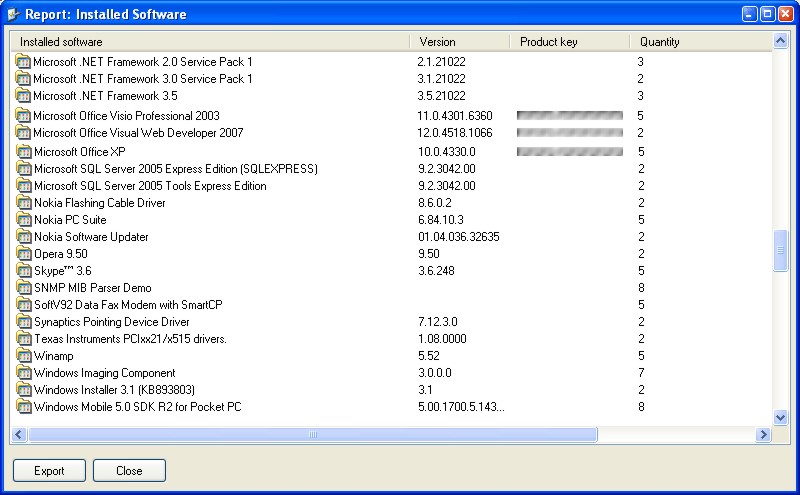Viewport: 800px width, 495px height.
Task: Click icon of SQL Server 2005 Express Edition (SQLEXPRESS)
Action: point(23,168)
